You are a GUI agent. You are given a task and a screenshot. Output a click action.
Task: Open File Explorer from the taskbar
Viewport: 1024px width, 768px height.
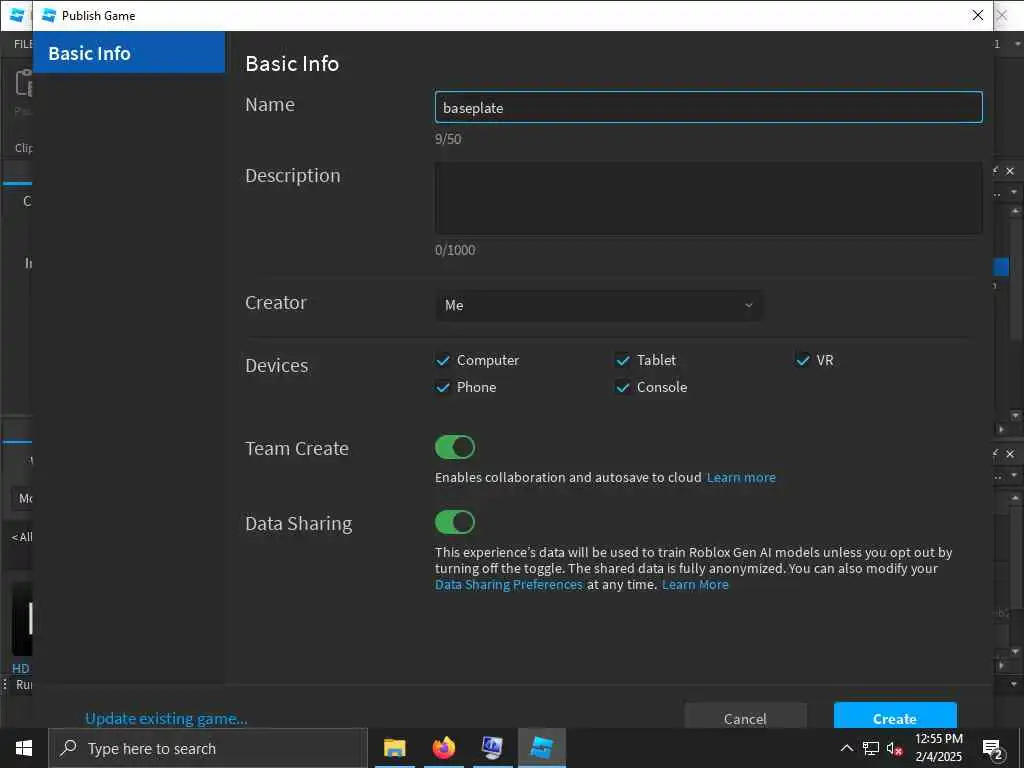pyautogui.click(x=394, y=748)
